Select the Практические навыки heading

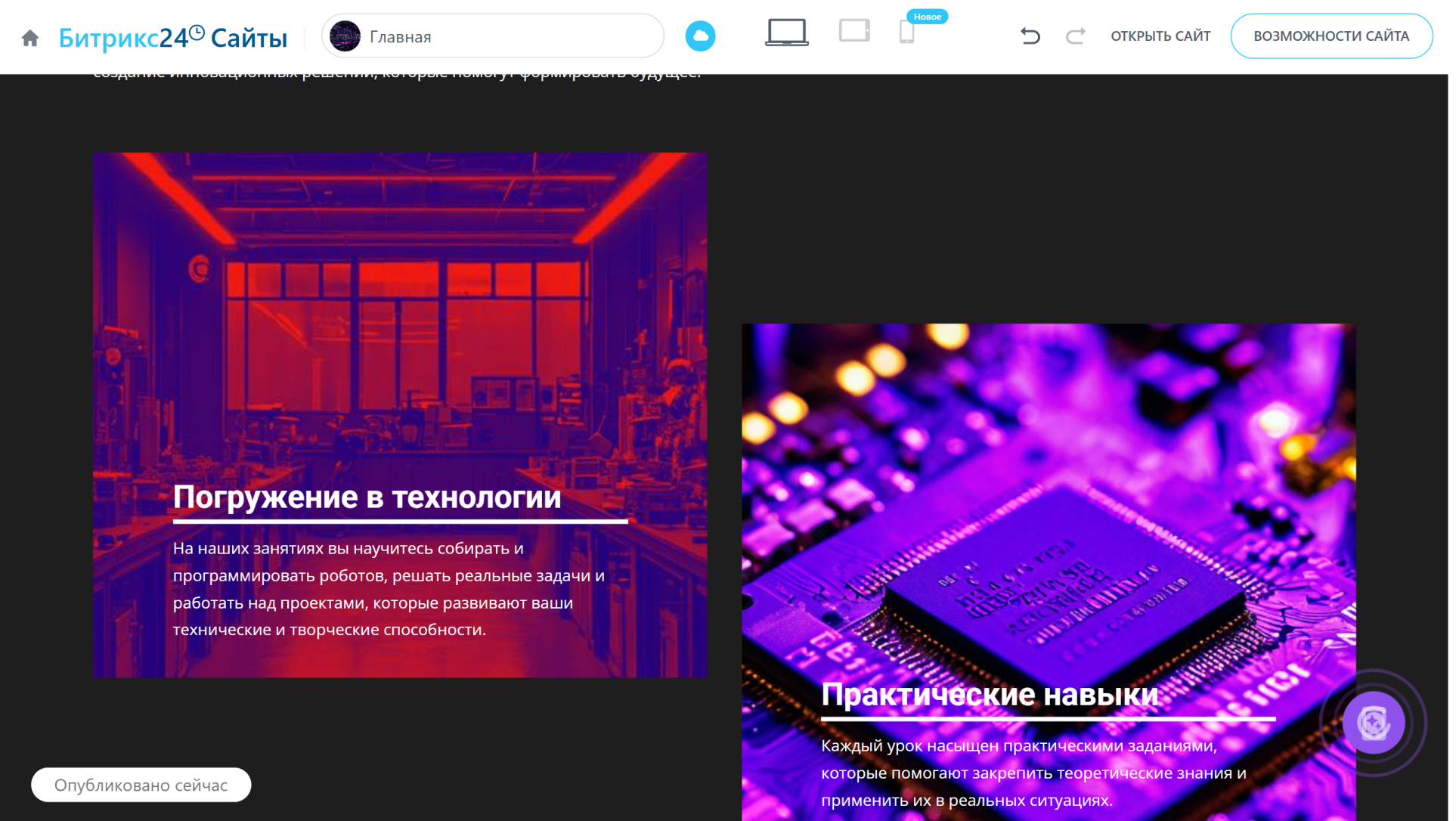coord(989,695)
